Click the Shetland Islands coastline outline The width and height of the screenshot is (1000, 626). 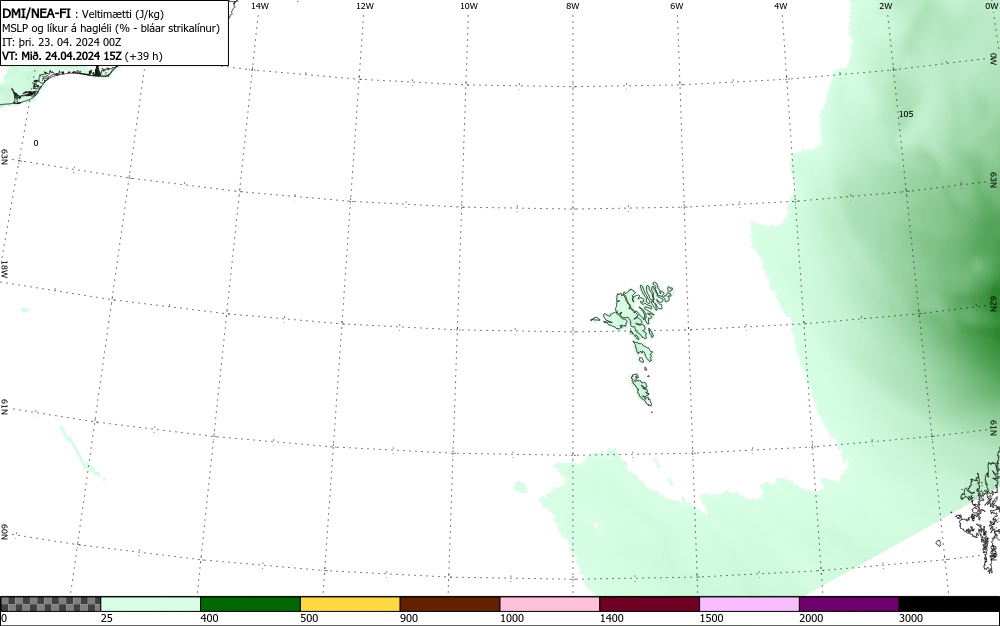pyautogui.click(x=982, y=510)
